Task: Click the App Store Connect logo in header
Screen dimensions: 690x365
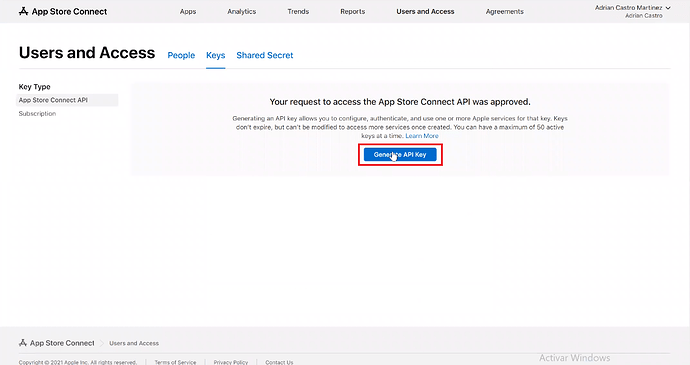Action: 63,11
